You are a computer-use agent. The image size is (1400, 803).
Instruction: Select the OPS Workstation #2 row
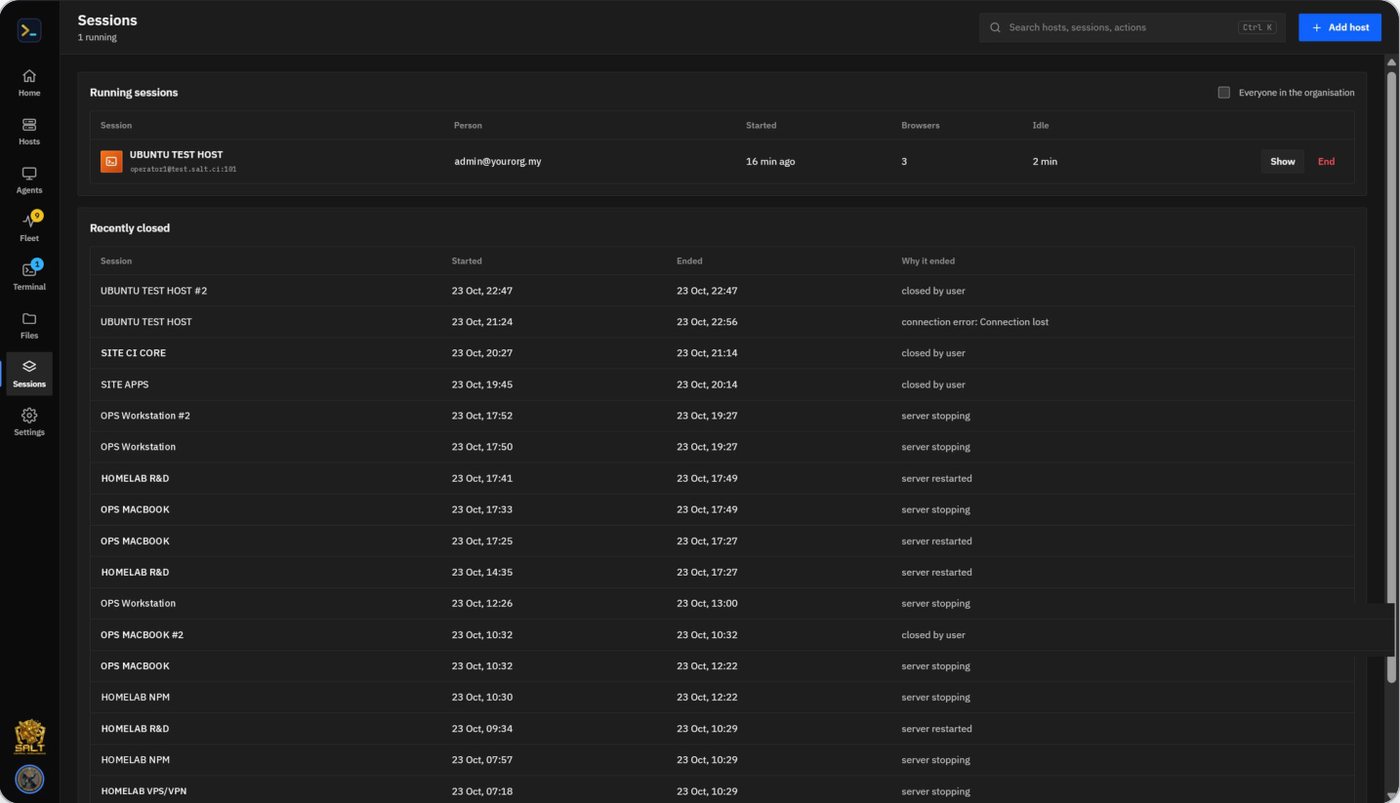coord(722,416)
